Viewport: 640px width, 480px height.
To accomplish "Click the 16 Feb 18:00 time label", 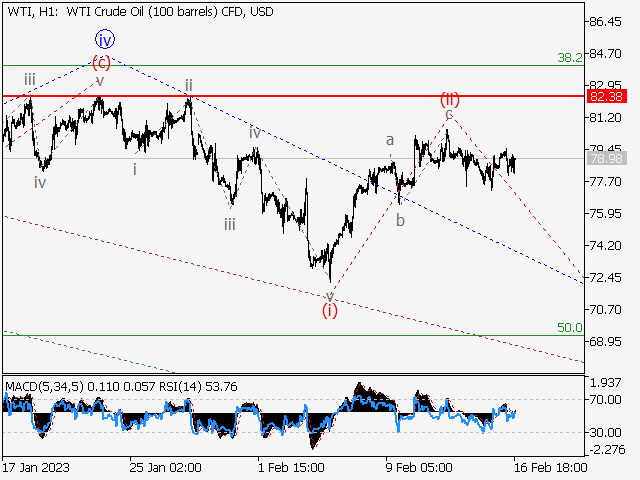I will [550, 467].
